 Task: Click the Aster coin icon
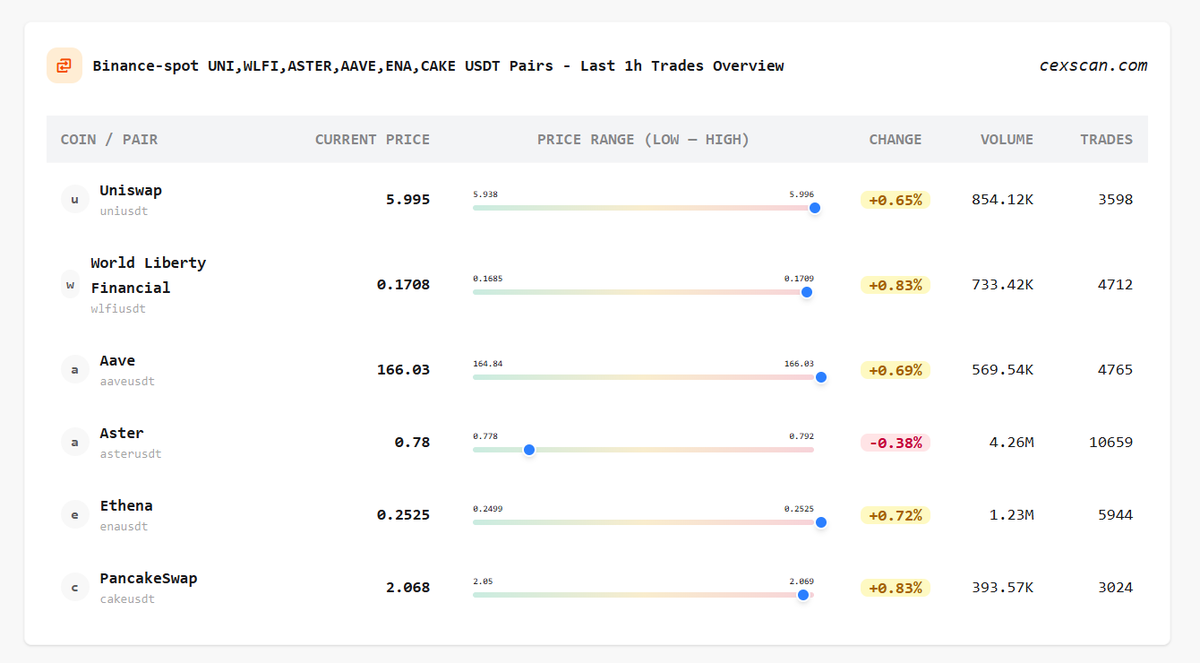[74, 441]
